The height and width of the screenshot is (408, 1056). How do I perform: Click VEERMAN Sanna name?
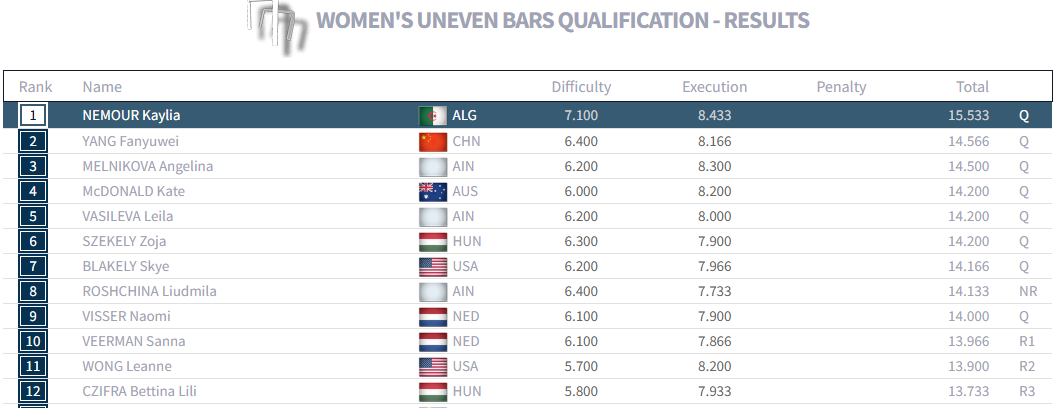tap(134, 342)
